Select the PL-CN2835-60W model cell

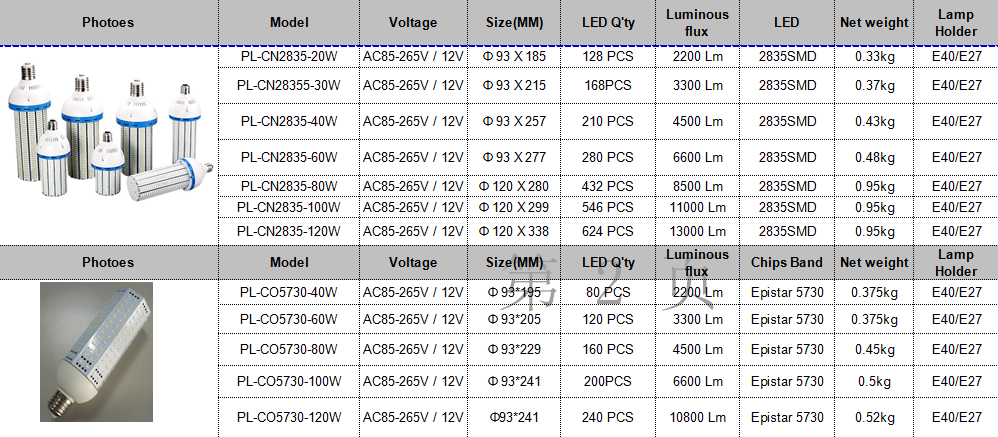[x=288, y=157]
